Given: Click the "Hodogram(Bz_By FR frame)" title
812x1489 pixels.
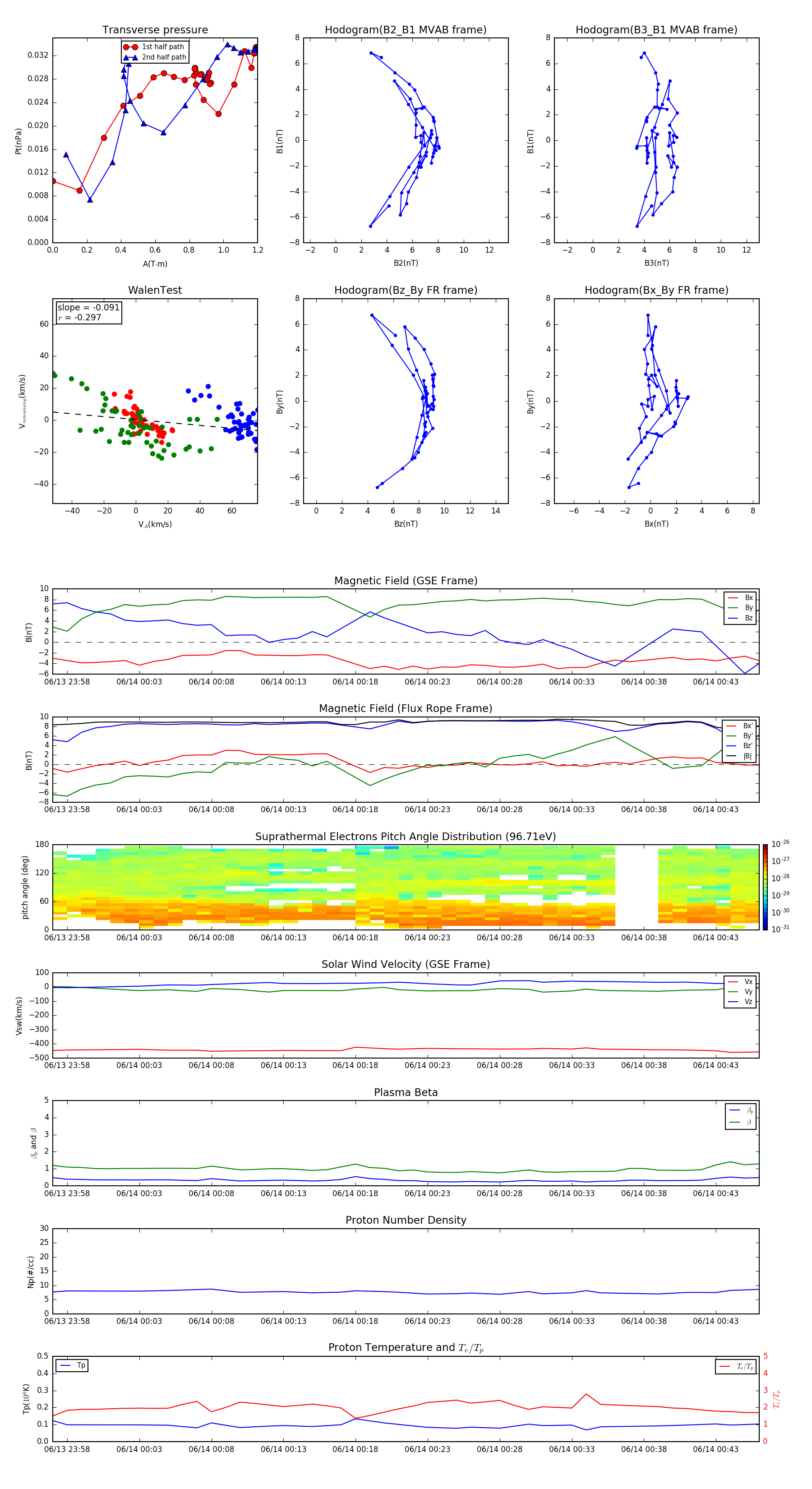Looking at the screenshot, I should click(406, 290).
